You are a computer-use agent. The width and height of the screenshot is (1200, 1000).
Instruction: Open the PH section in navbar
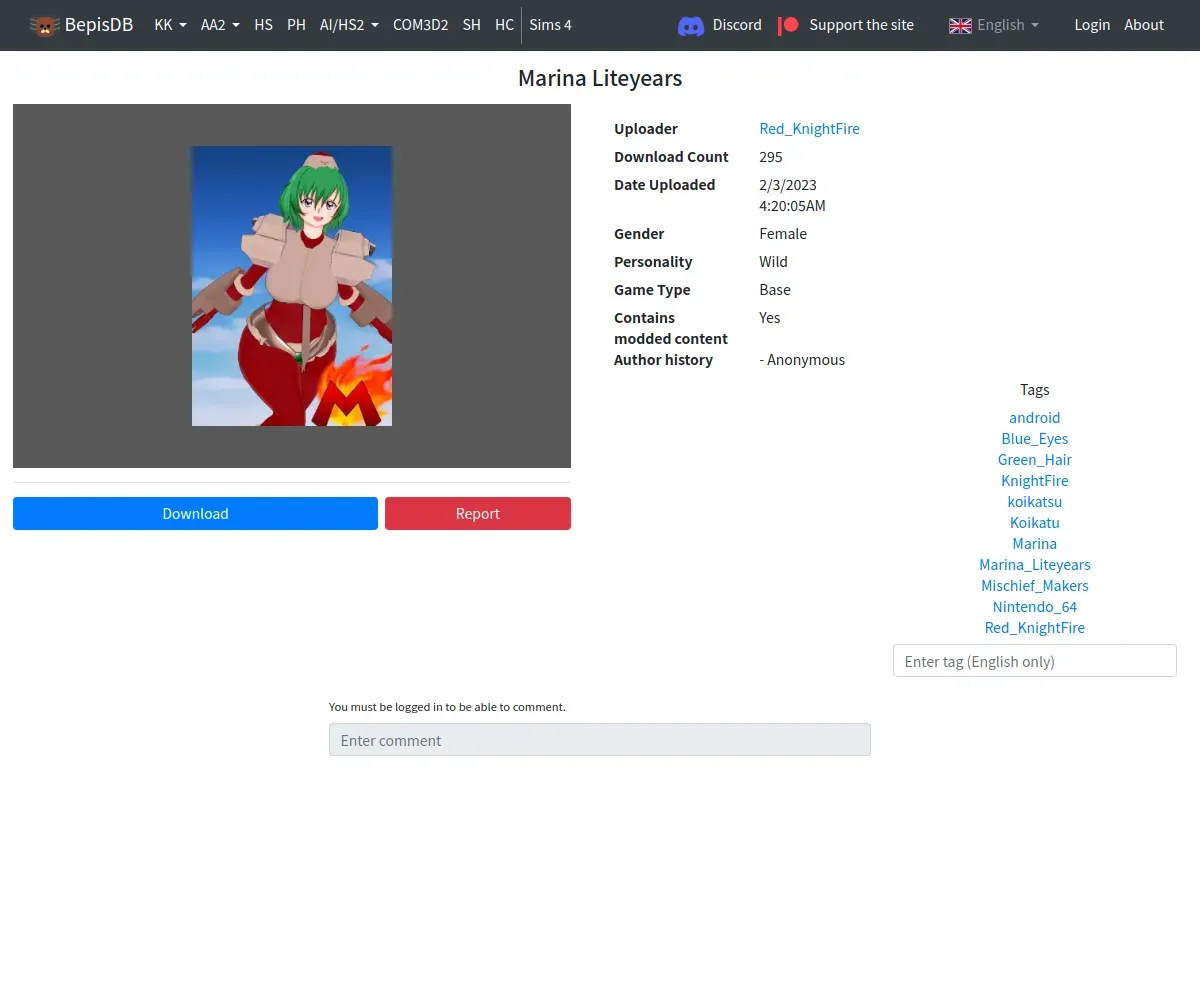(296, 25)
